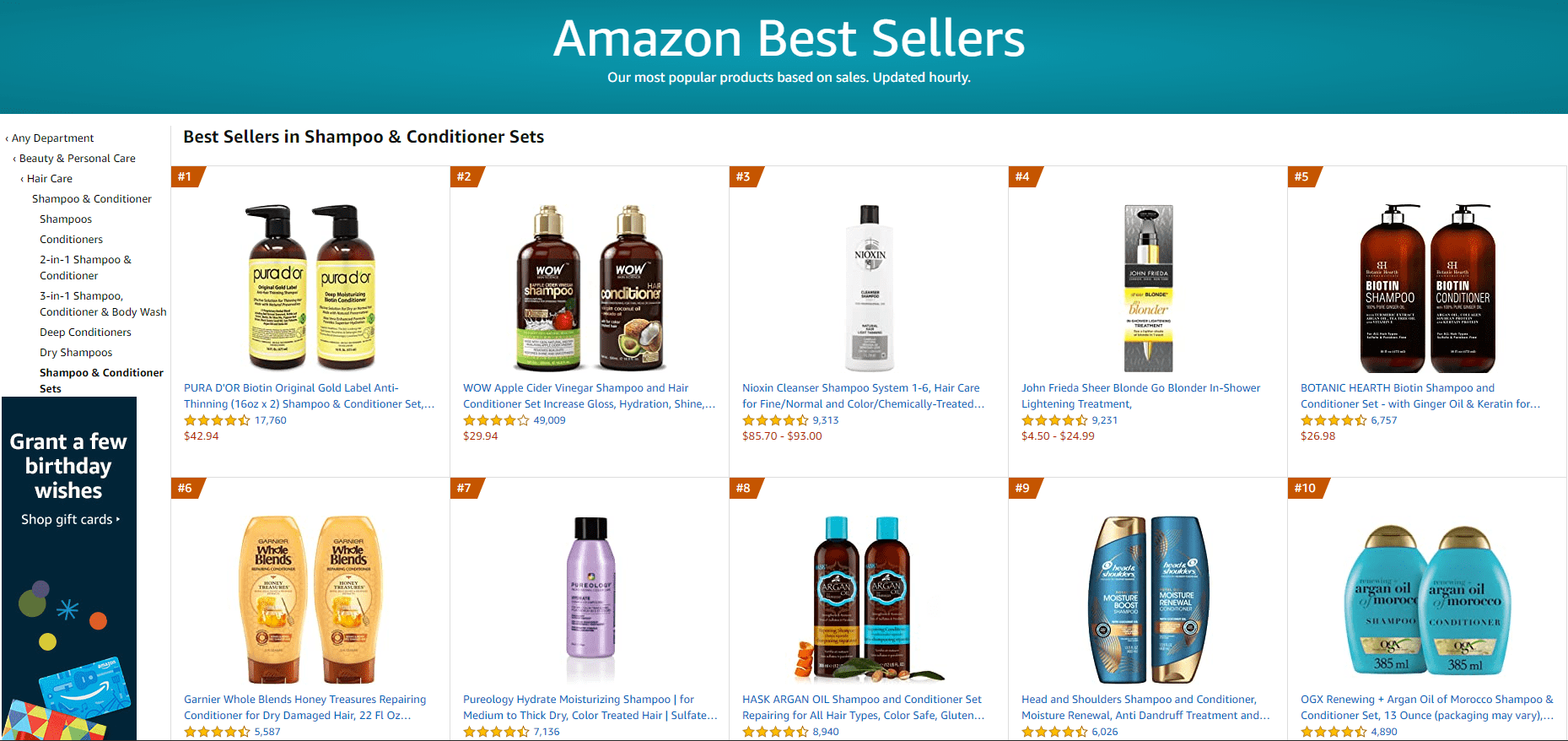The height and width of the screenshot is (741, 1568).
Task: Click the 49,009 reviews count link
Action: (549, 420)
